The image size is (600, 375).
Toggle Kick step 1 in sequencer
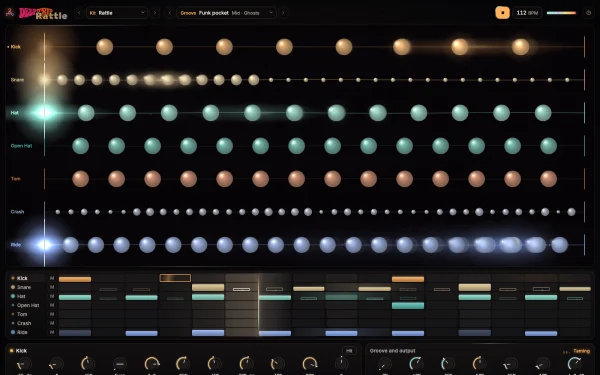coord(75,279)
